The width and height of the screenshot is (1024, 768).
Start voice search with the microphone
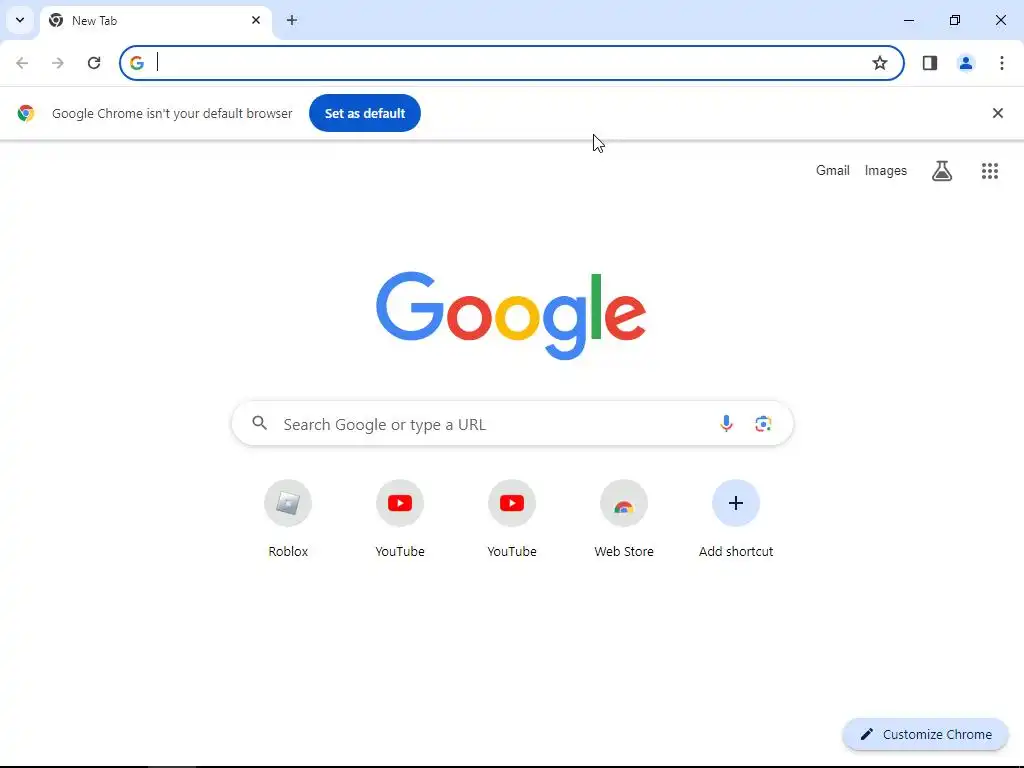tap(726, 424)
